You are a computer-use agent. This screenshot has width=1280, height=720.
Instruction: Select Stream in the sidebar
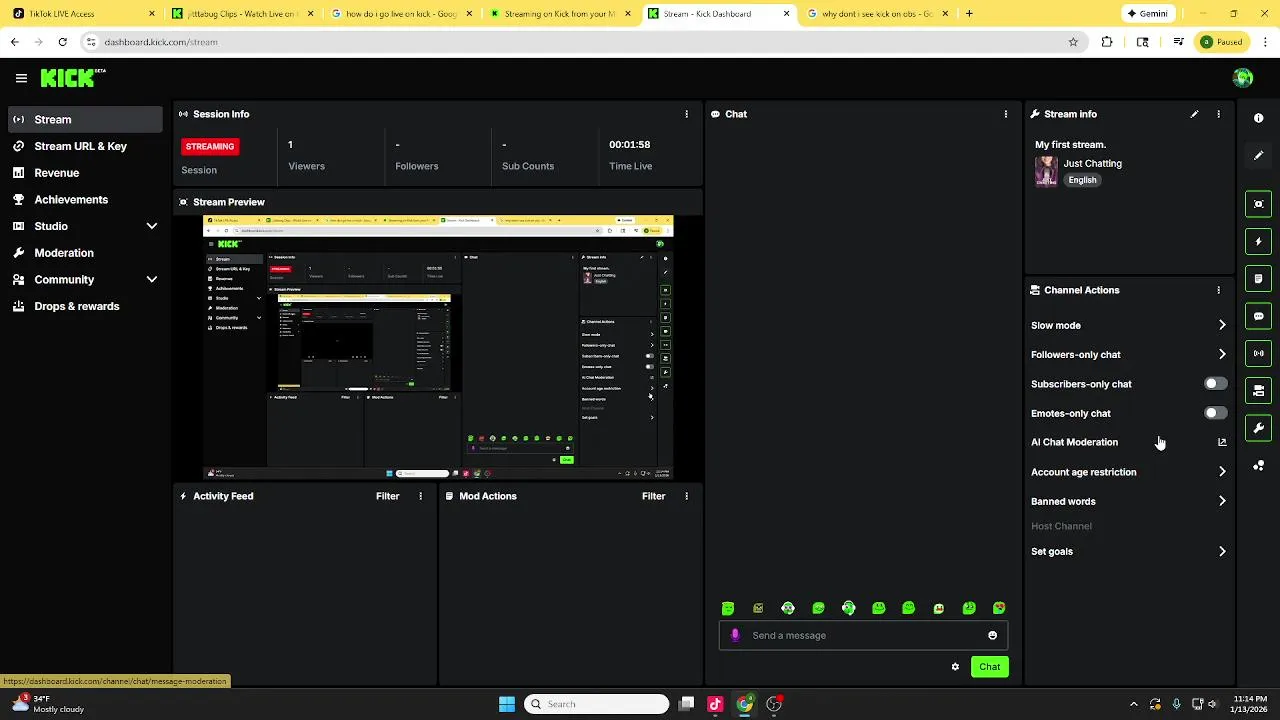click(x=85, y=119)
